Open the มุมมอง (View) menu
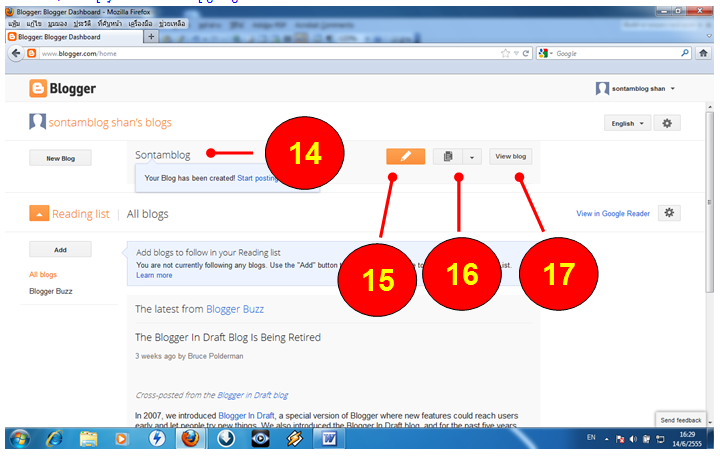 click(x=57, y=23)
